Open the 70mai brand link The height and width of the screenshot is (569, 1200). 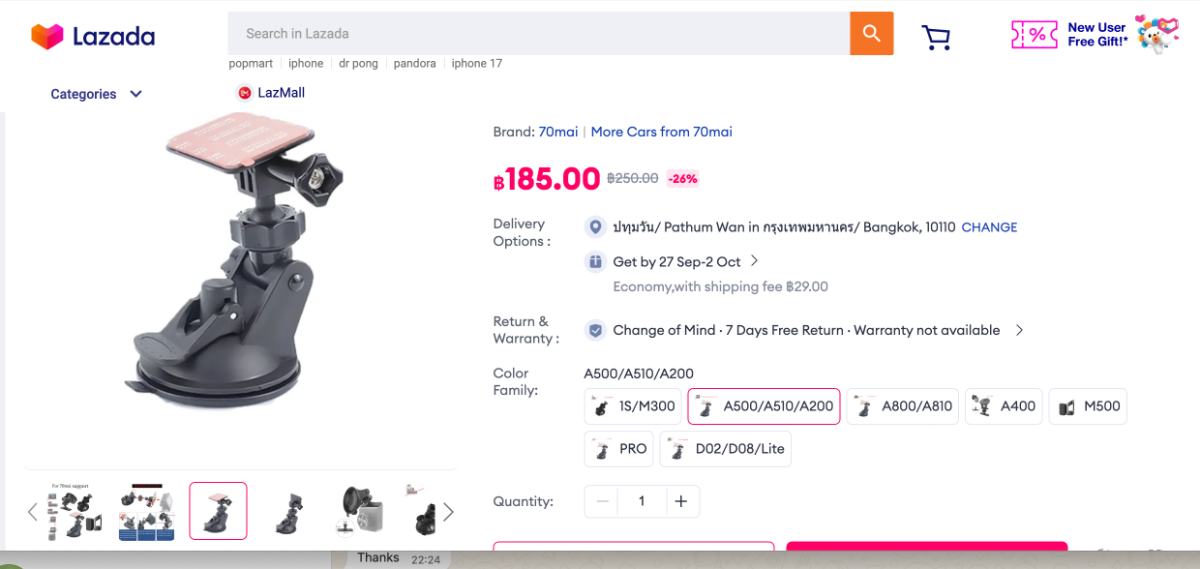[x=558, y=132]
